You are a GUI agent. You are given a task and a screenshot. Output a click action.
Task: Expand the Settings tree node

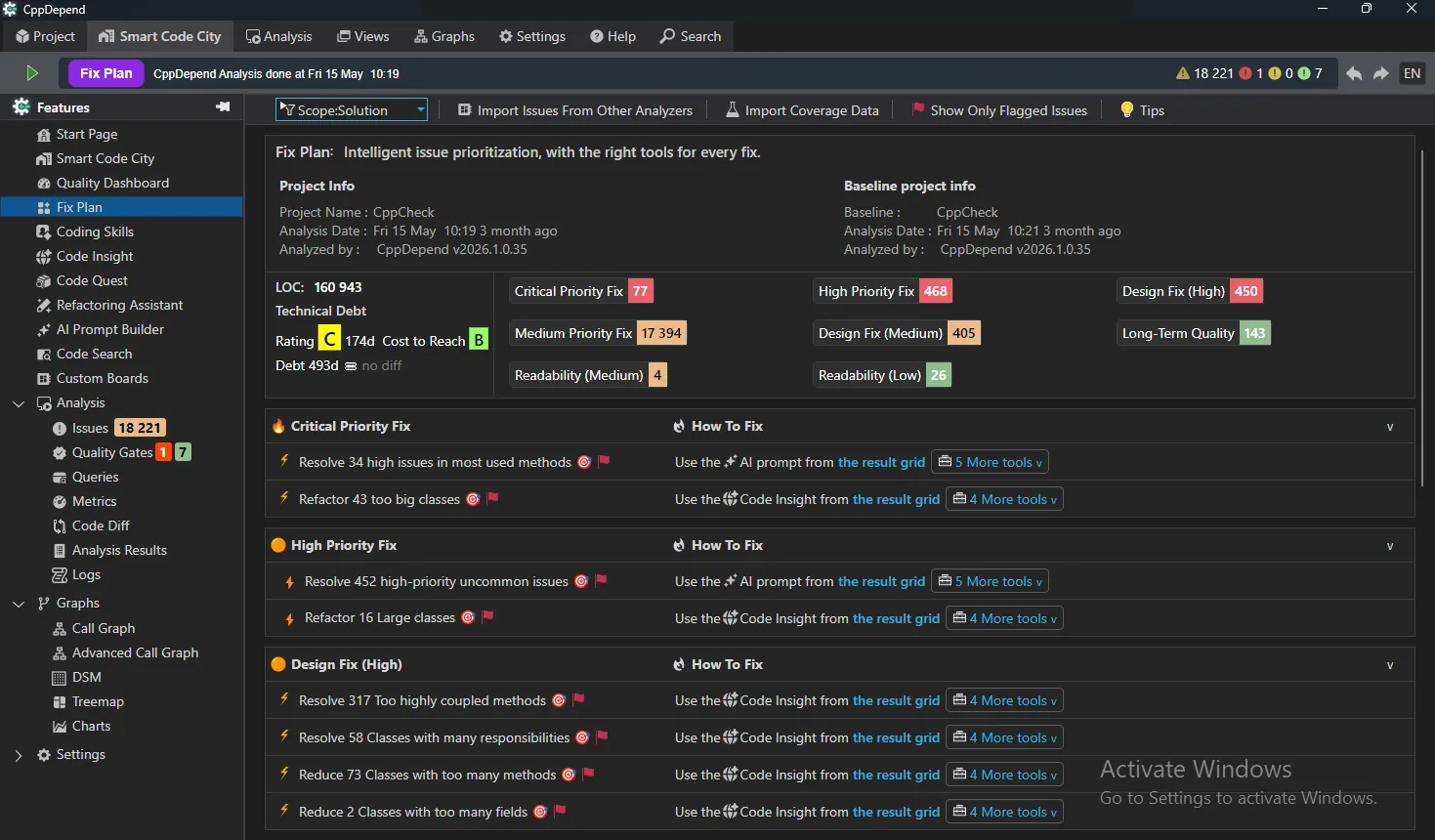pos(19,755)
